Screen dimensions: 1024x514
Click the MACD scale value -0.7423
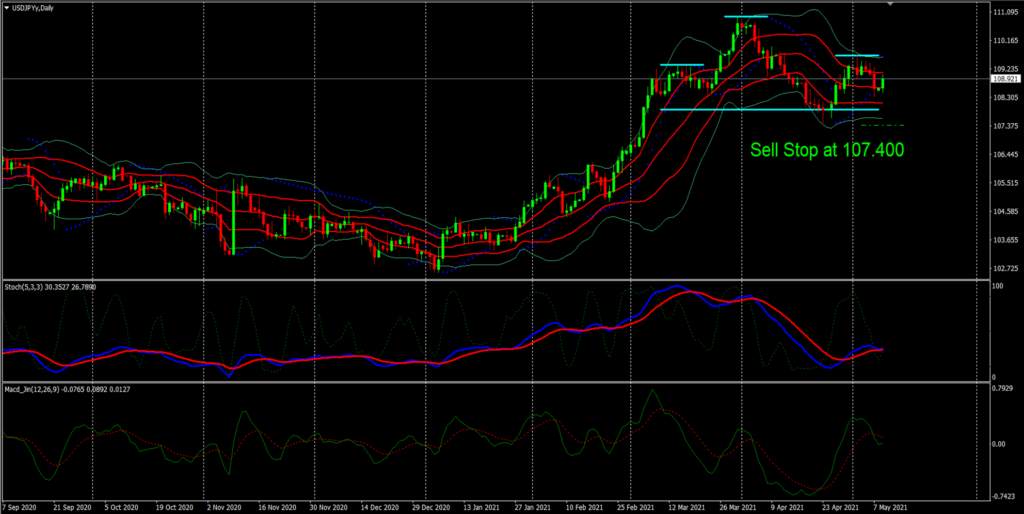pyautogui.click(x=1002, y=496)
